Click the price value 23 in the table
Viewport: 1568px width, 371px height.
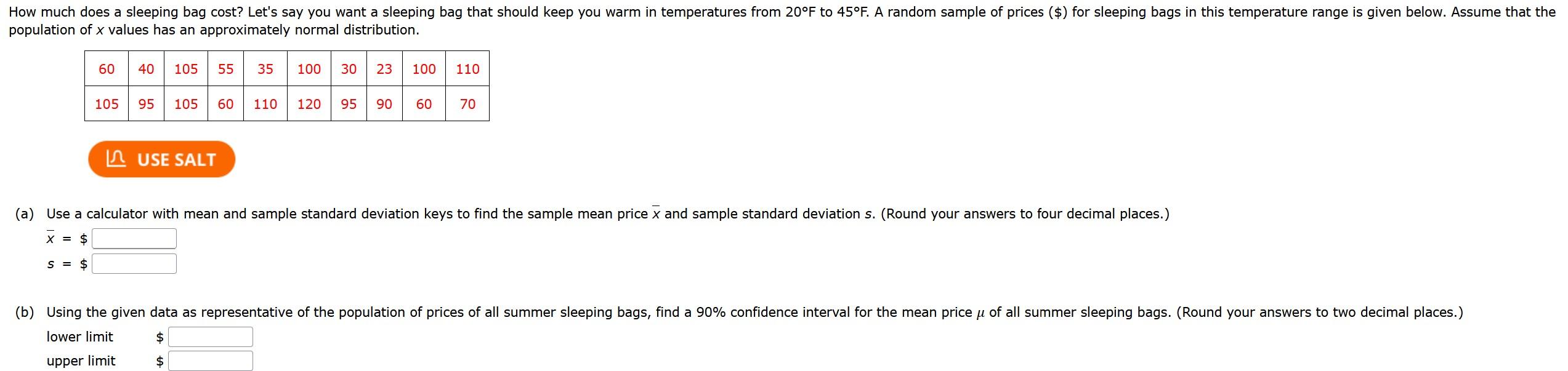tap(384, 69)
